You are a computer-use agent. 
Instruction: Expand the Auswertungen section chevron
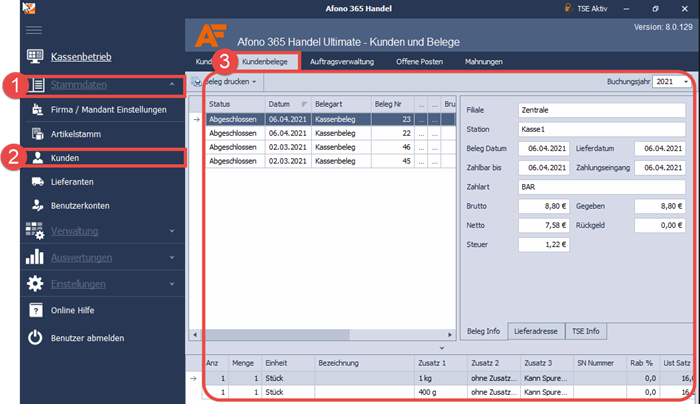(x=172, y=258)
